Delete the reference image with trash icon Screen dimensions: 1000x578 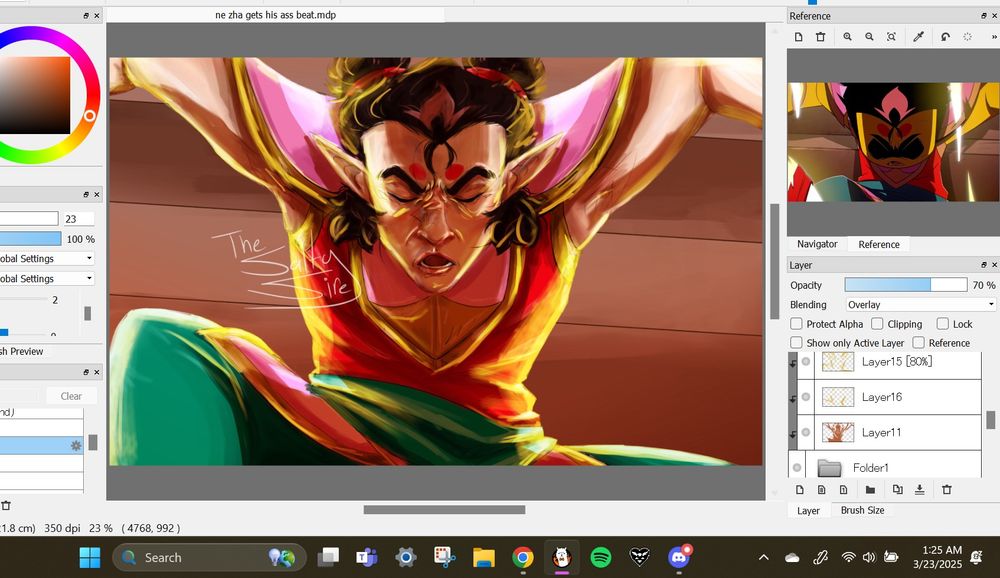pyautogui.click(x=821, y=37)
